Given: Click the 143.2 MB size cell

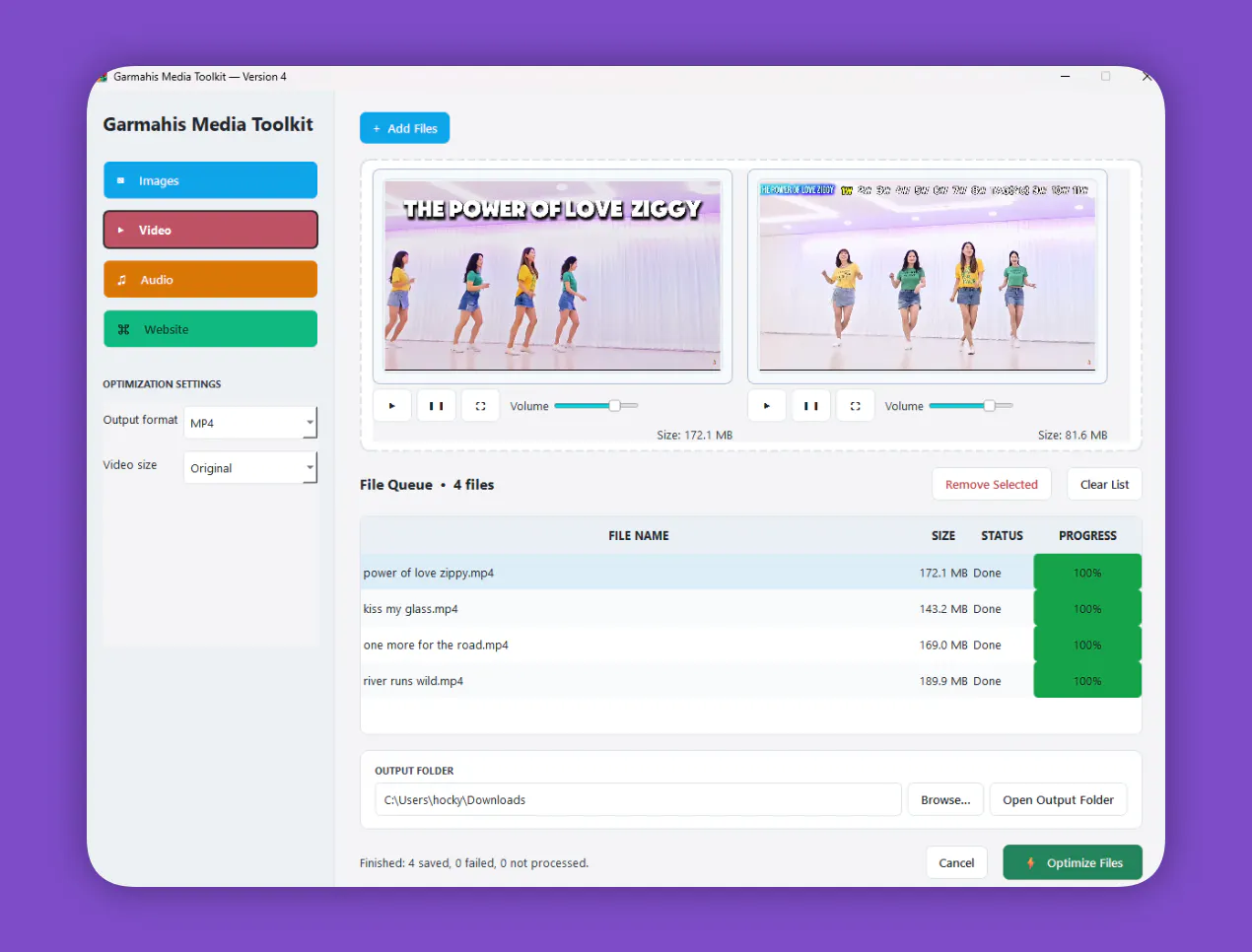Looking at the screenshot, I should 943,609.
